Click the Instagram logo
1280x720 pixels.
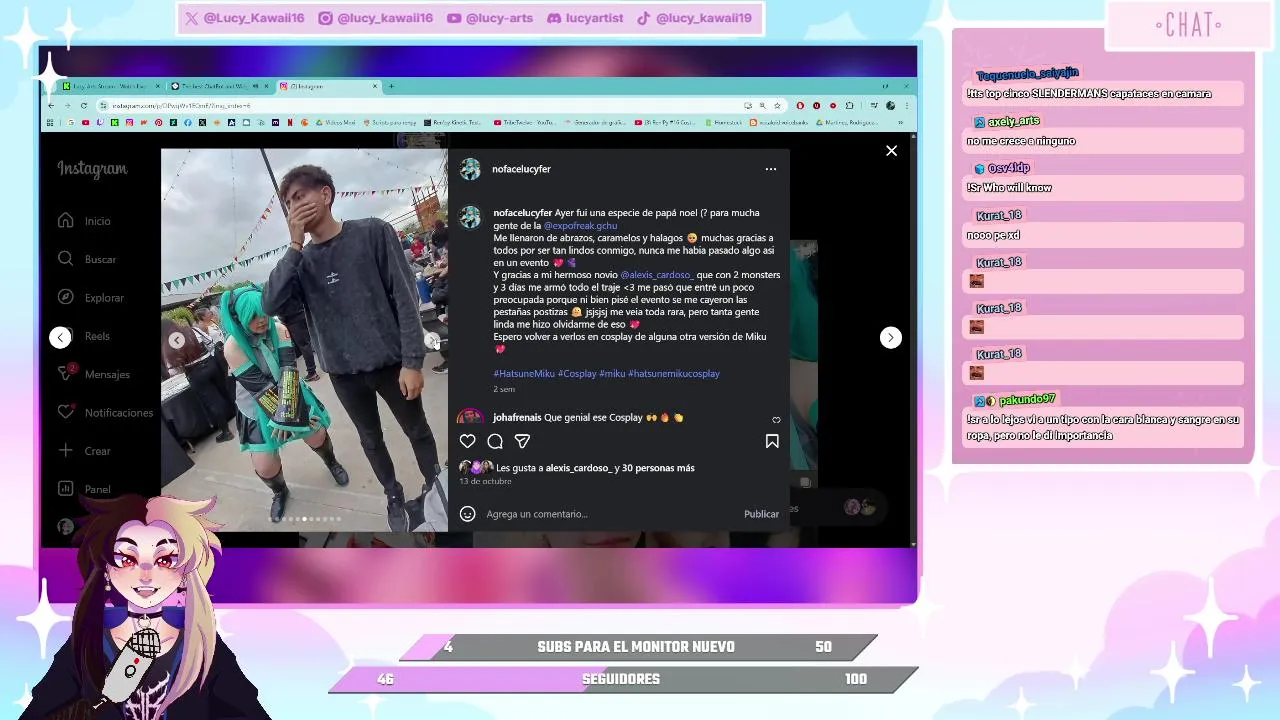[92, 169]
